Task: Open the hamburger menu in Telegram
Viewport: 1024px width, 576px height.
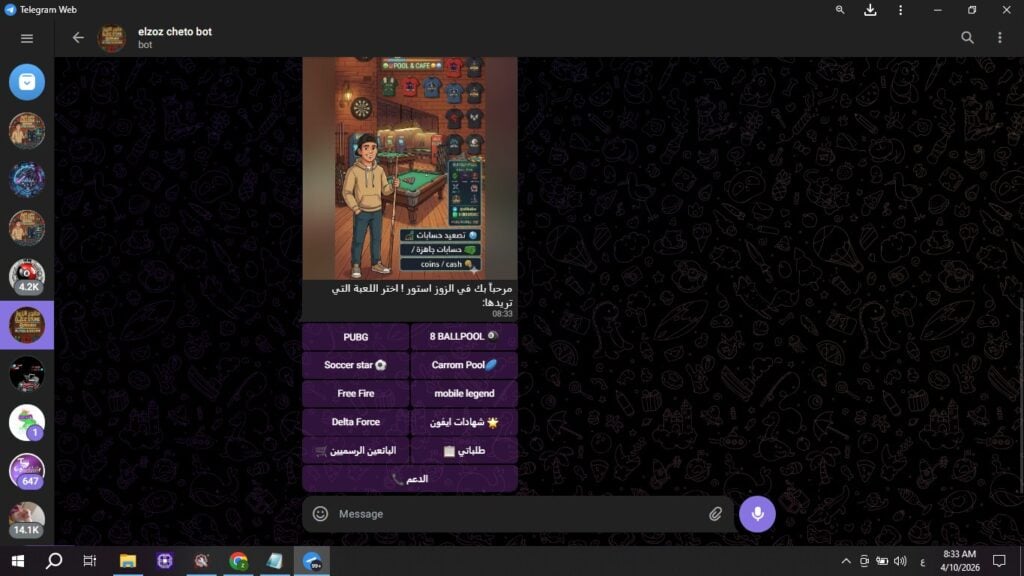Action: [x=27, y=39]
